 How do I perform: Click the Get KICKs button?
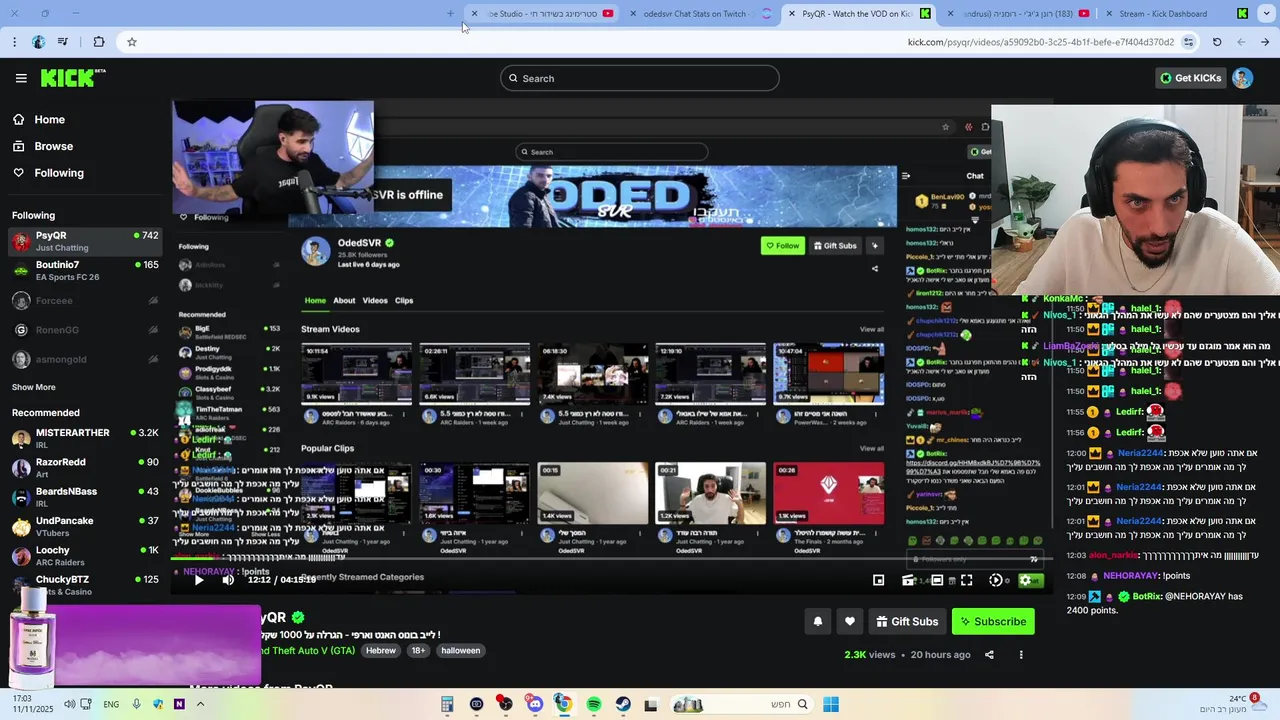[1190, 78]
